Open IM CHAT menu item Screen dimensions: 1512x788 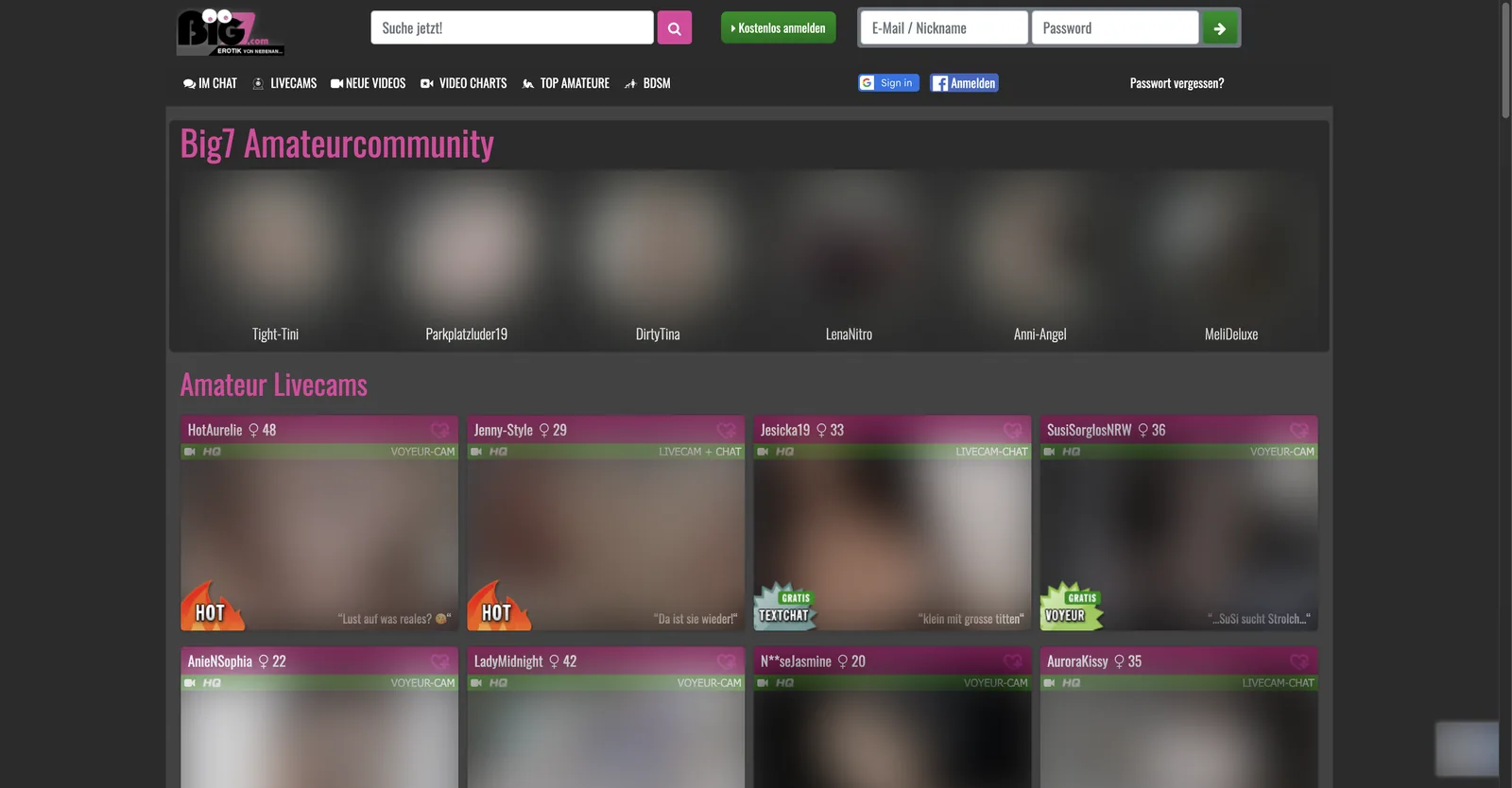click(210, 83)
